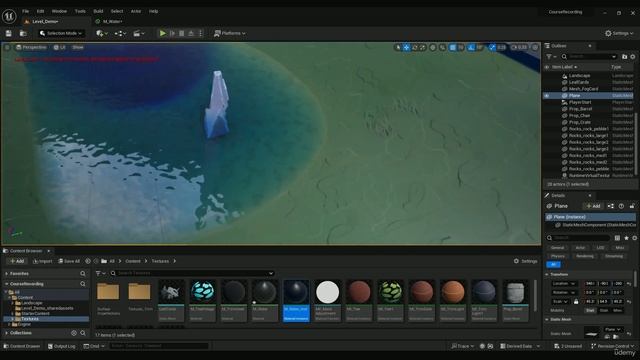Open the Tools menu
The image size is (640, 360).
[x=80, y=11]
